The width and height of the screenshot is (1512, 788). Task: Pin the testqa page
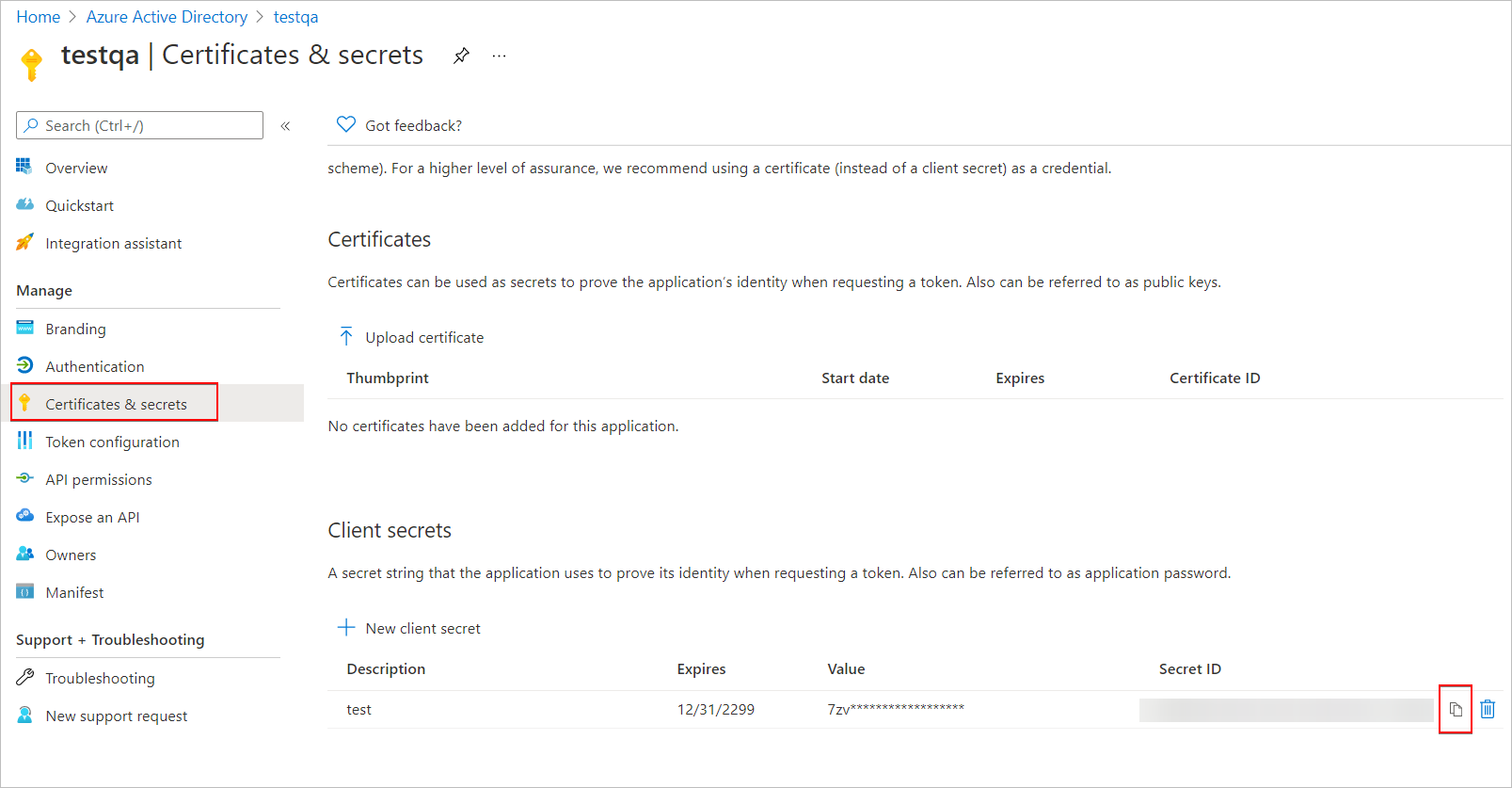pyautogui.click(x=461, y=56)
